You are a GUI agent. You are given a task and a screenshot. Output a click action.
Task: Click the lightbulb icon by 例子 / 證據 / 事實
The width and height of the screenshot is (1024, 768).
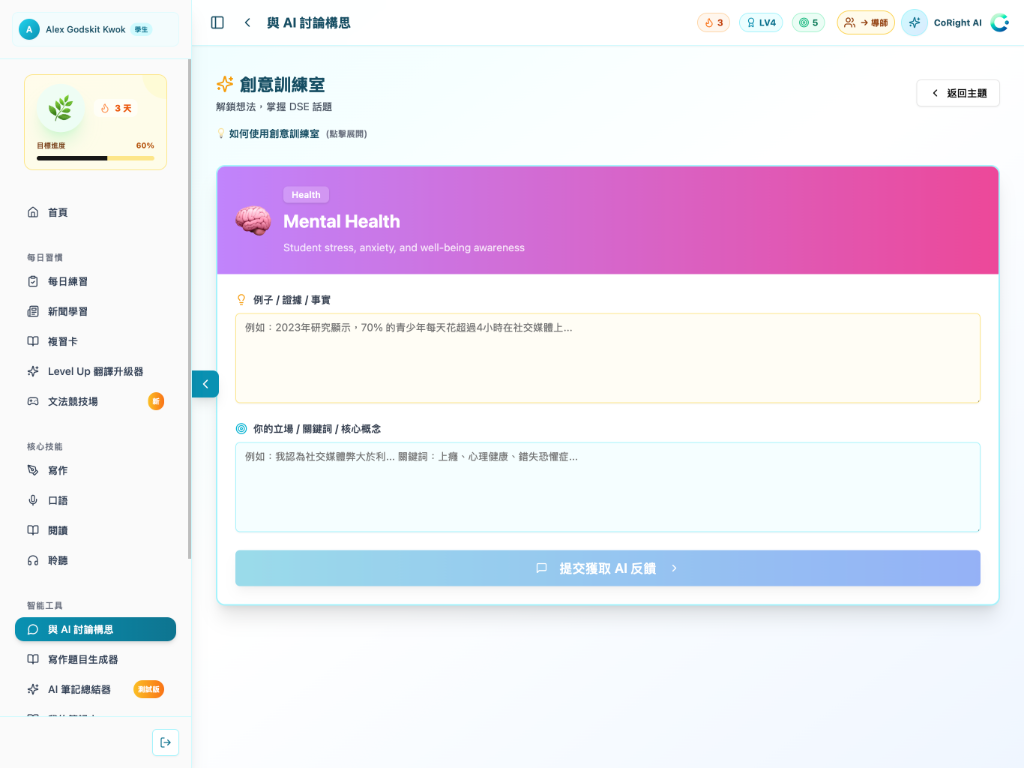pos(241,300)
